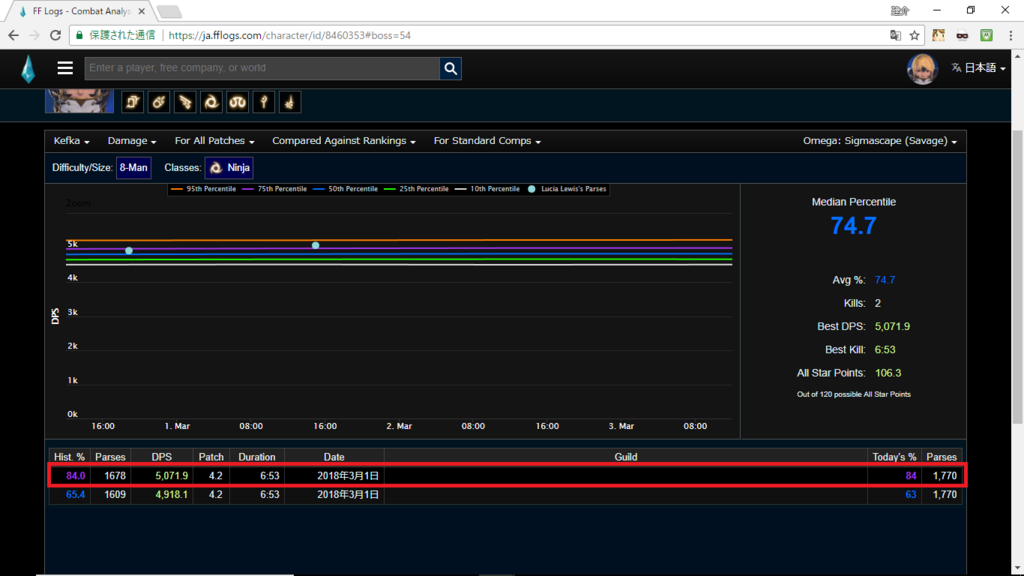The width and height of the screenshot is (1024, 576).
Task: Click the 74.7 median percentile value
Action: pyautogui.click(x=854, y=226)
